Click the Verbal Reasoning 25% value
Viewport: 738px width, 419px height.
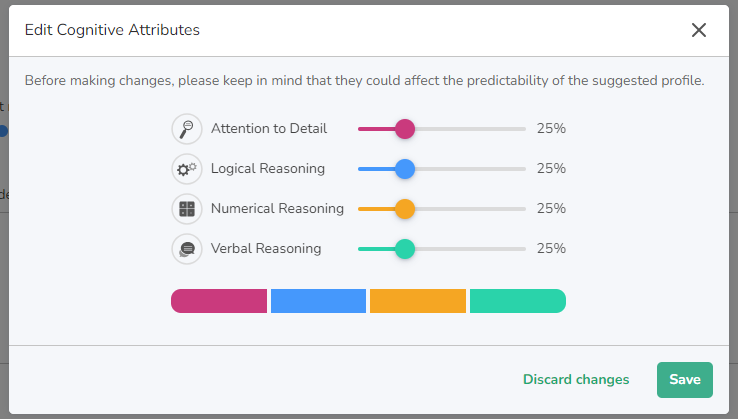coord(551,249)
